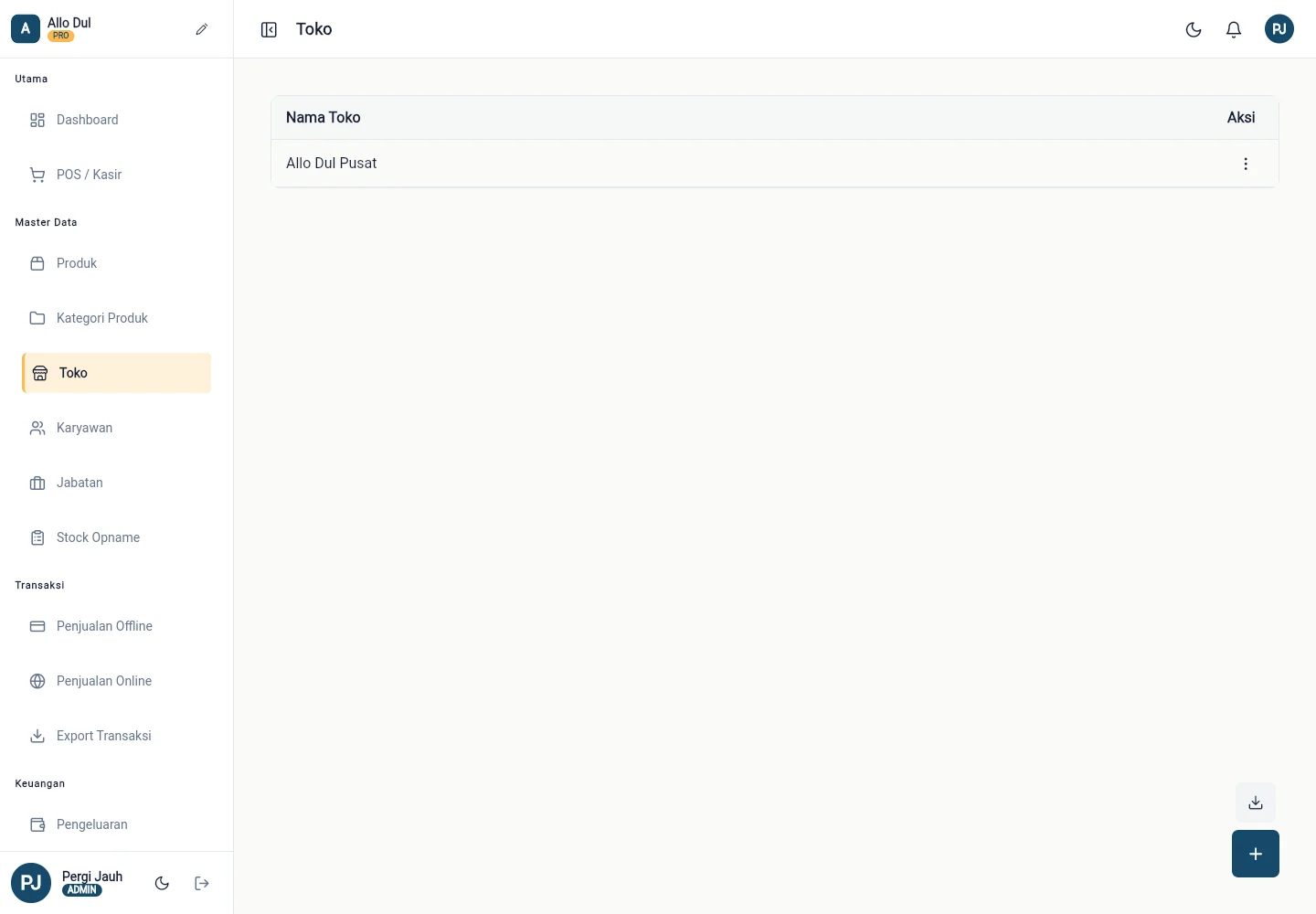Image resolution: width=1316 pixels, height=914 pixels.
Task: Click the wallet icon beside Pengeluaran
Action: click(x=37, y=824)
